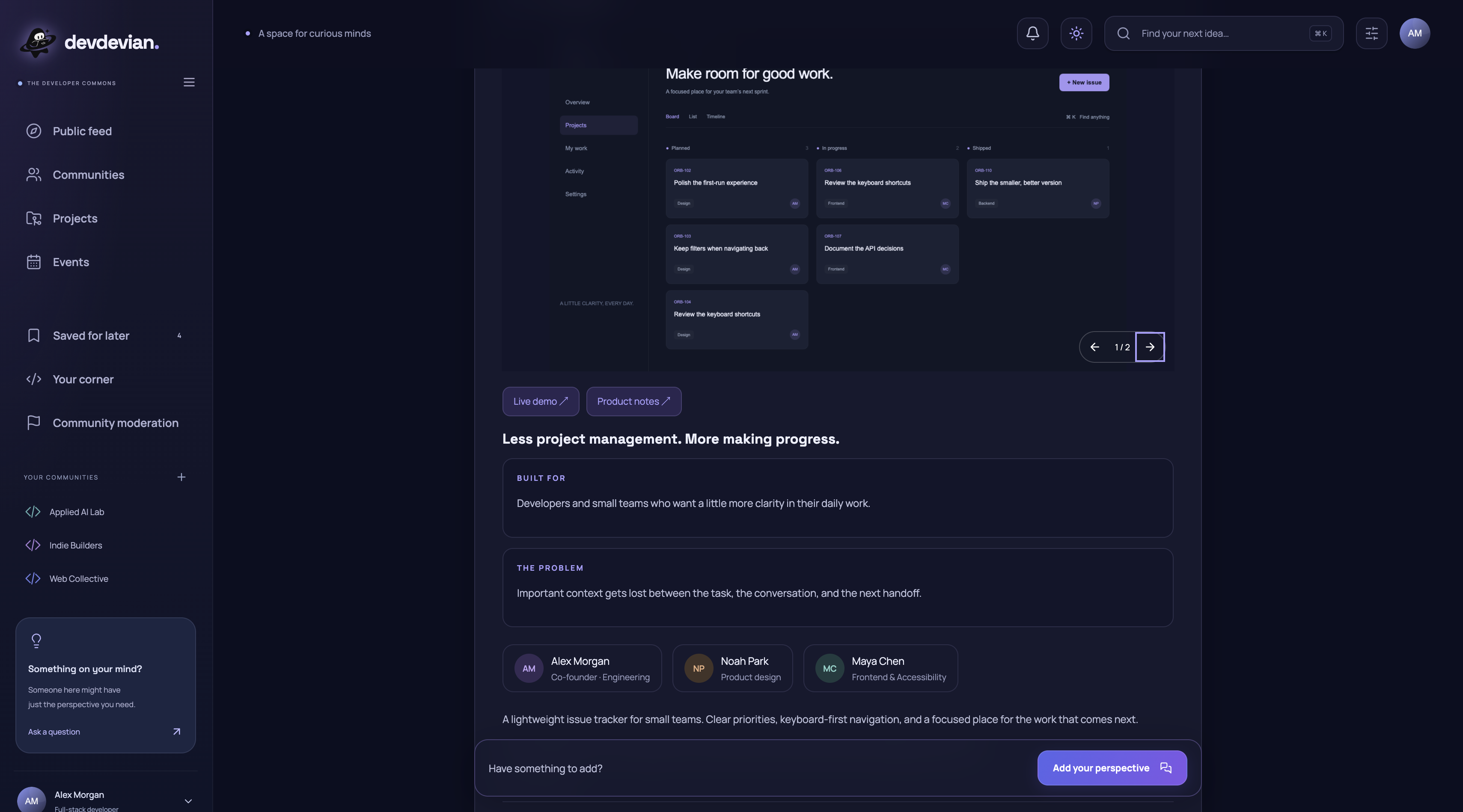1463x812 pixels.
Task: Open the AM profile avatar in the top bar
Action: pyautogui.click(x=1414, y=33)
